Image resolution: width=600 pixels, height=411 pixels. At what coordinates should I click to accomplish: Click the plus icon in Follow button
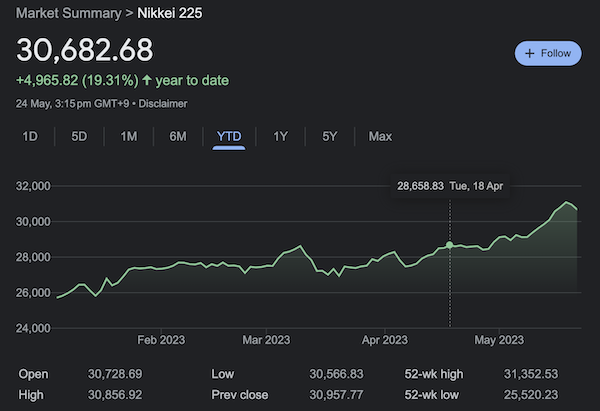click(530, 53)
